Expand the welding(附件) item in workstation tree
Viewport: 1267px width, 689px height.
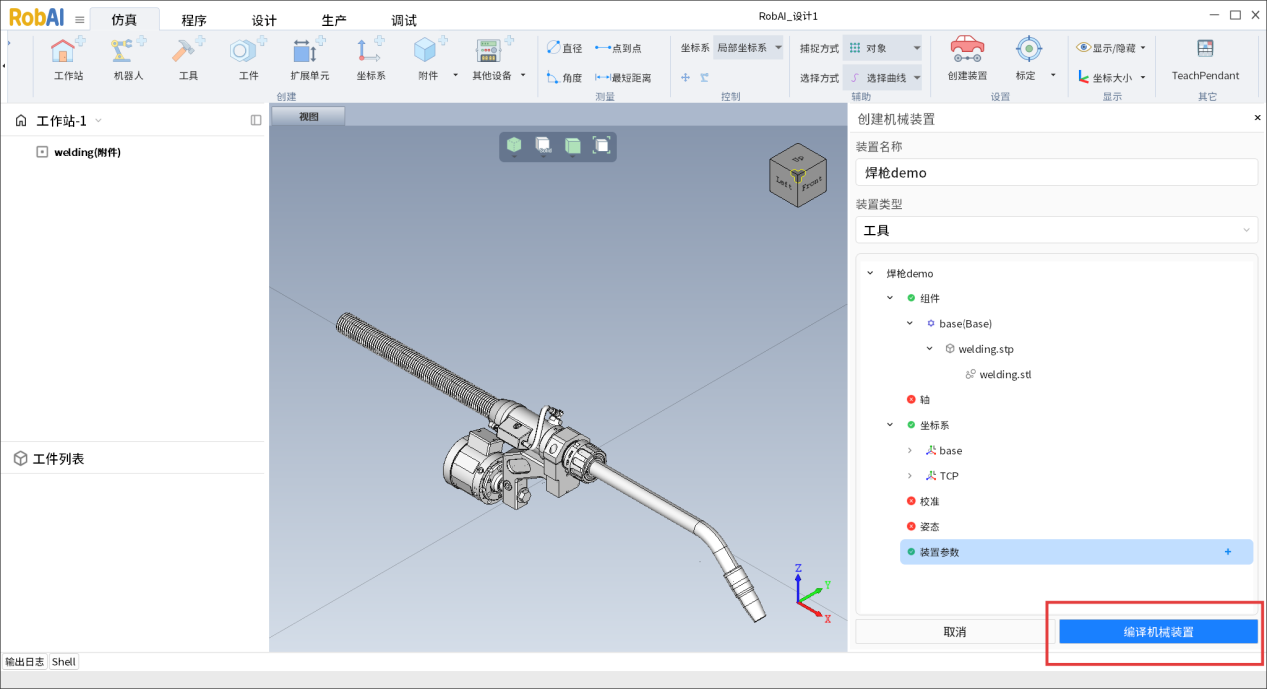42,152
